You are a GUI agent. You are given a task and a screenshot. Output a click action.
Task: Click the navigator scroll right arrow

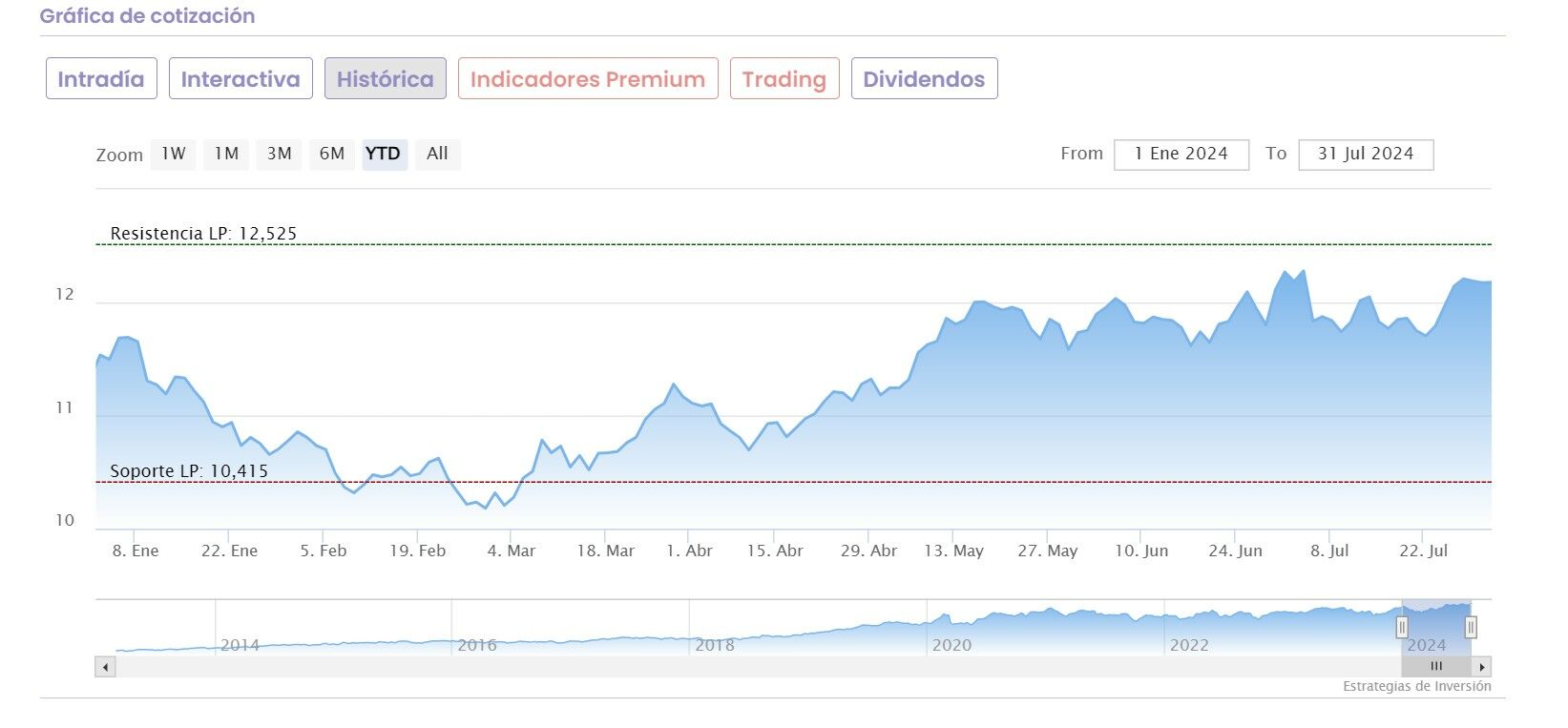1481,667
